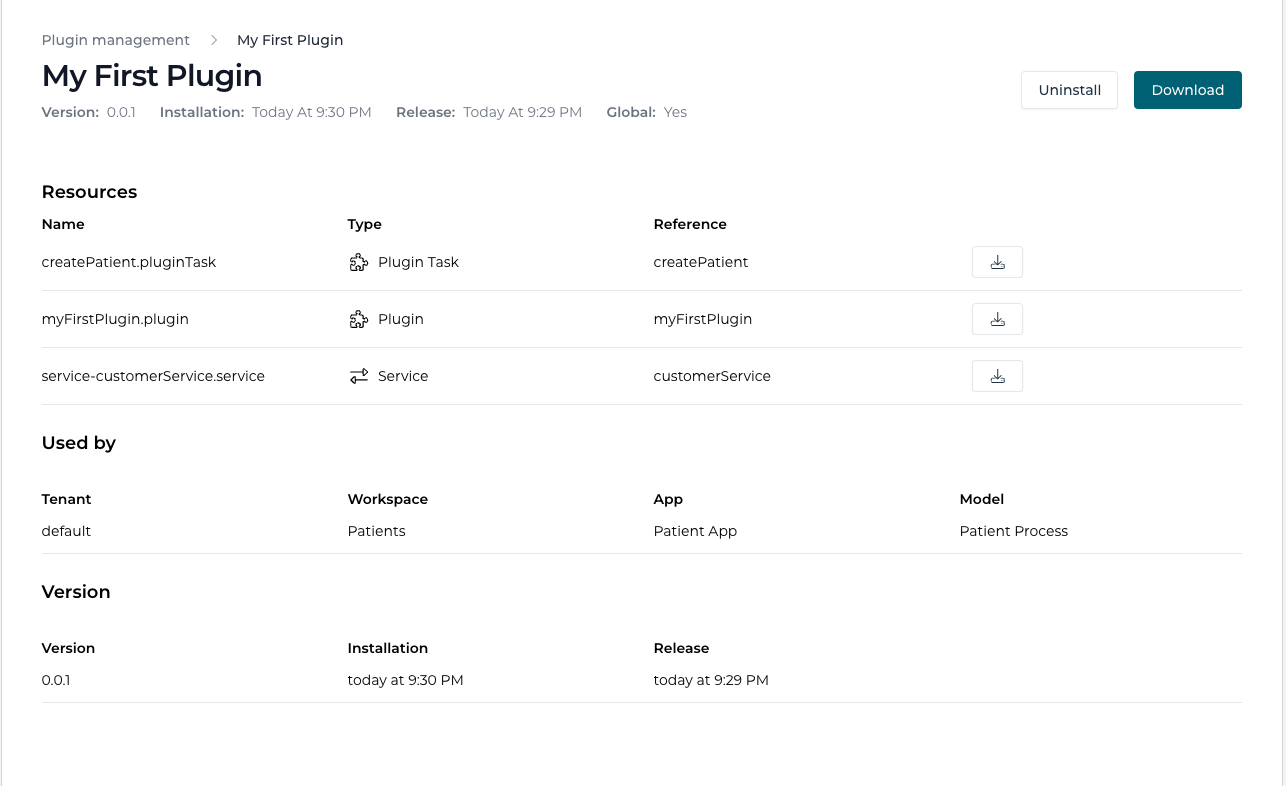Screen dimensions: 1286x786
Task: Click the My First Plugin page title
Action: tap(151, 76)
